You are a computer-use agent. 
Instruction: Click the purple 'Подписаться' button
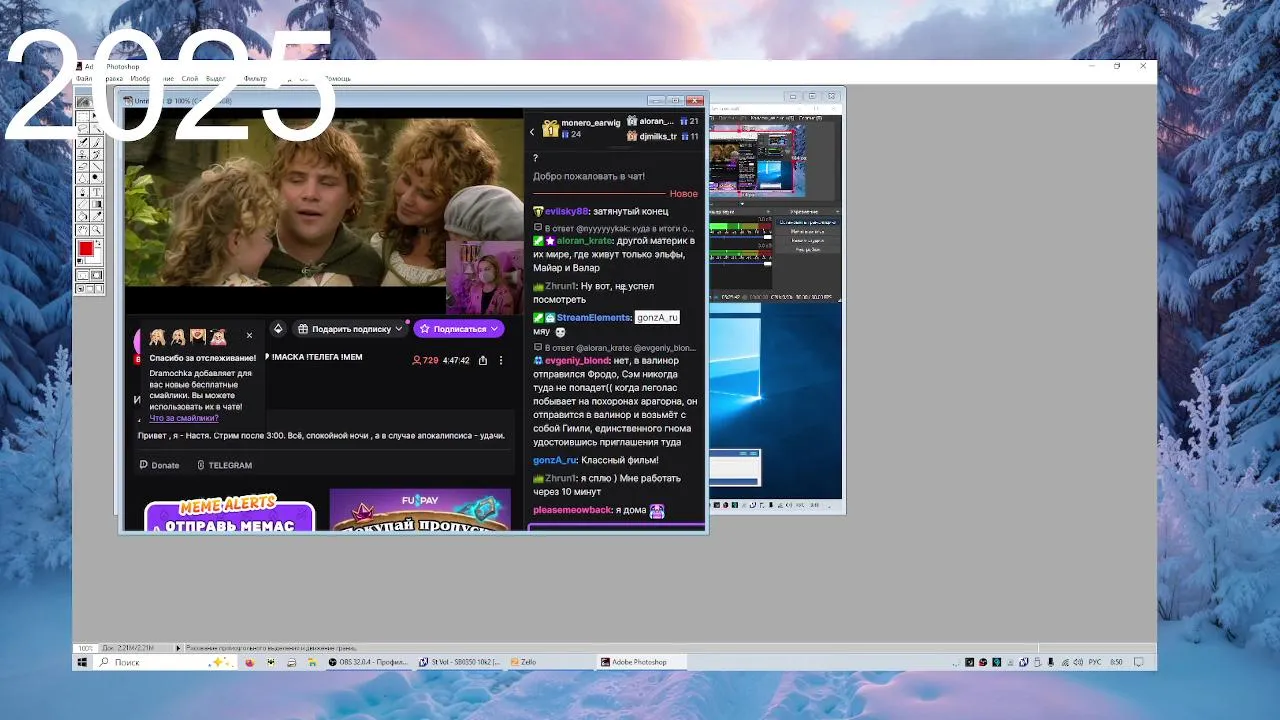point(459,329)
